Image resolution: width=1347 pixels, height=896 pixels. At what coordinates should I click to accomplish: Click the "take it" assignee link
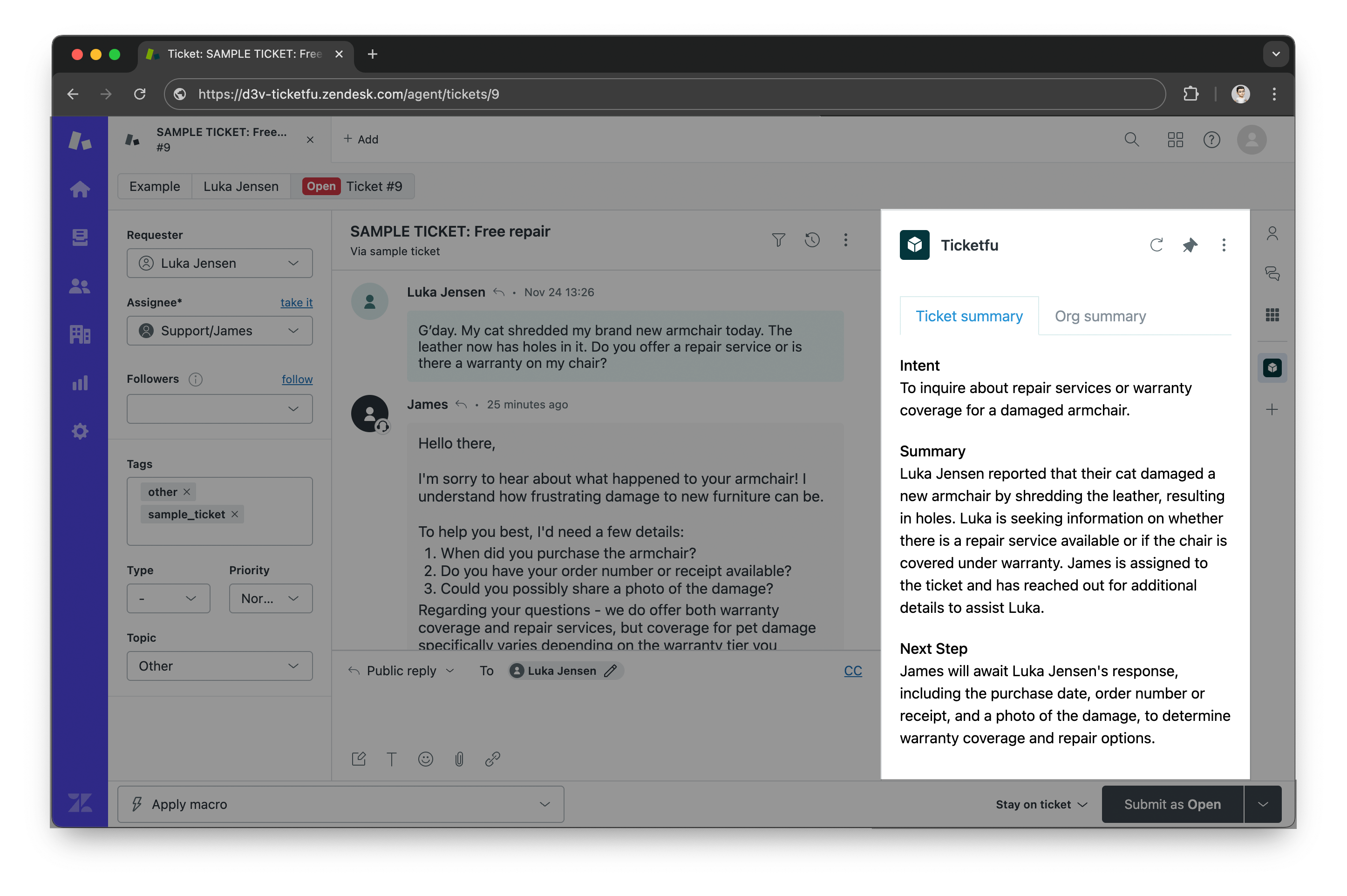pyautogui.click(x=296, y=302)
